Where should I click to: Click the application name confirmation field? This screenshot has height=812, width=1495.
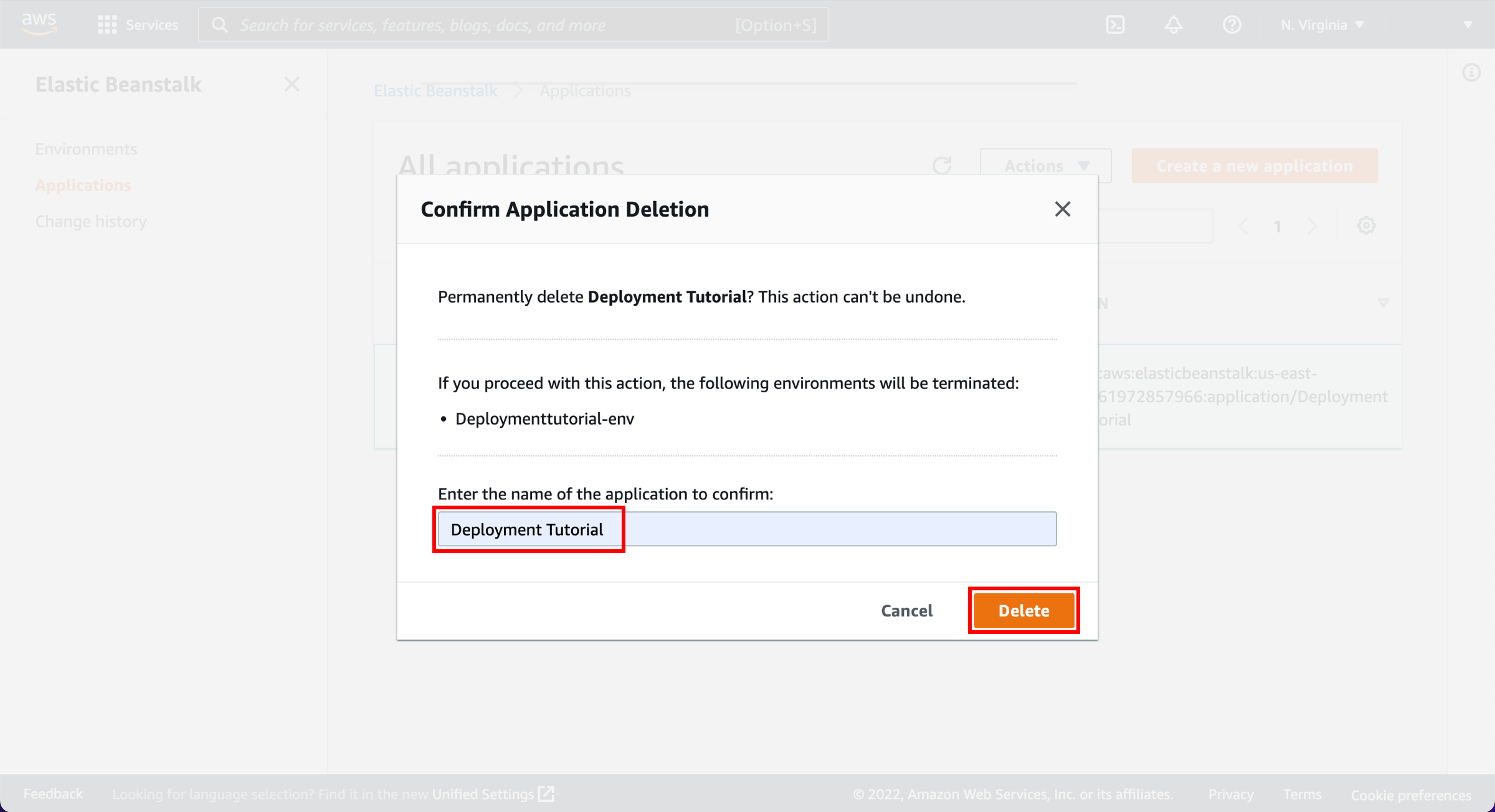747,529
